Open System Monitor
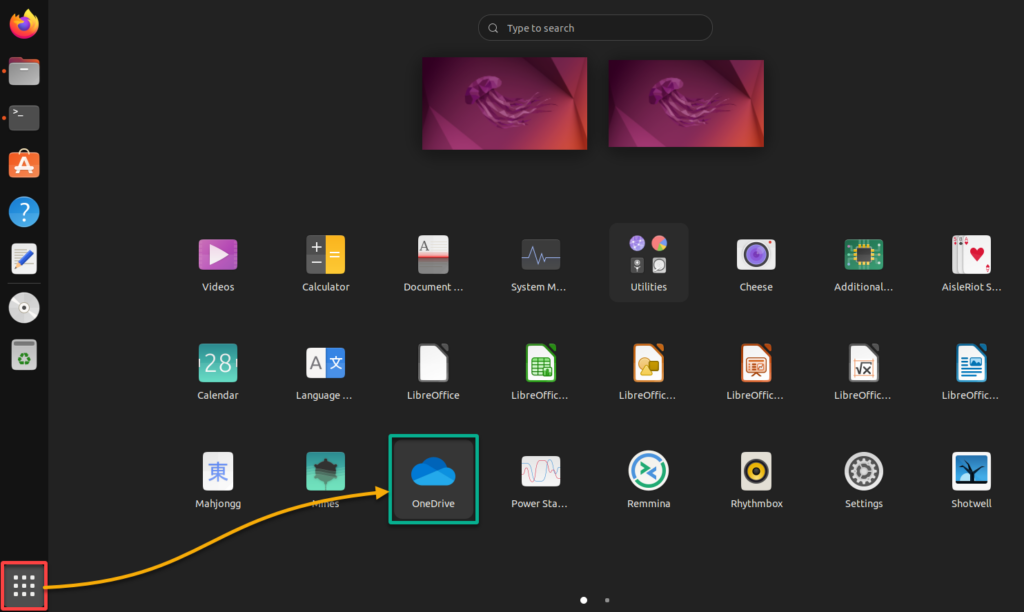Screen dimensions: 1024x612 (541, 254)
